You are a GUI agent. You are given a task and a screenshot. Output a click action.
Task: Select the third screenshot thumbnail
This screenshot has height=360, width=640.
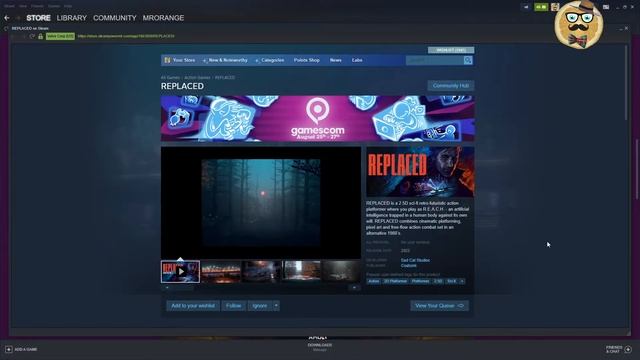[261, 271]
